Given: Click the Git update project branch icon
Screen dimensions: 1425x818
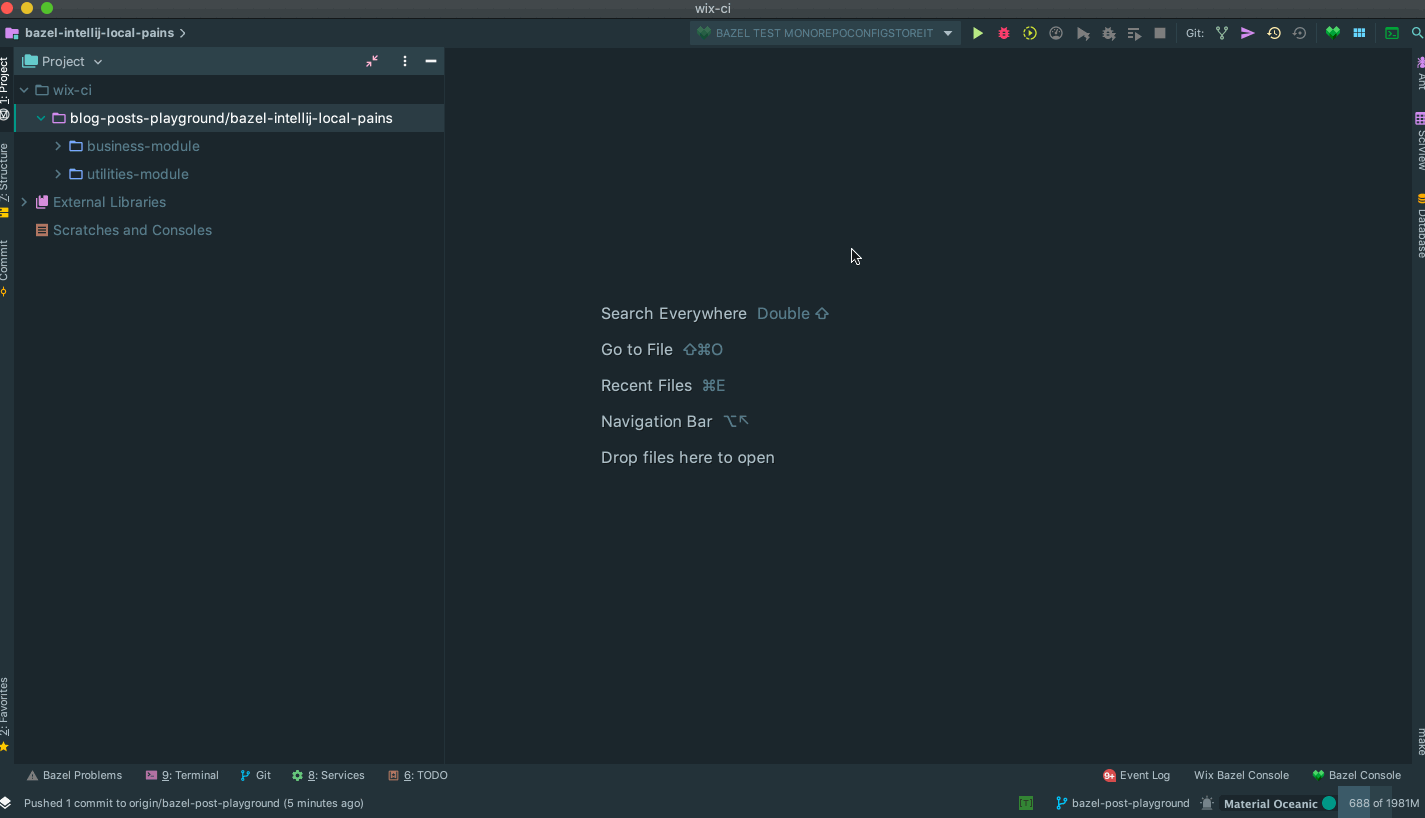Looking at the screenshot, I should point(1222,33).
